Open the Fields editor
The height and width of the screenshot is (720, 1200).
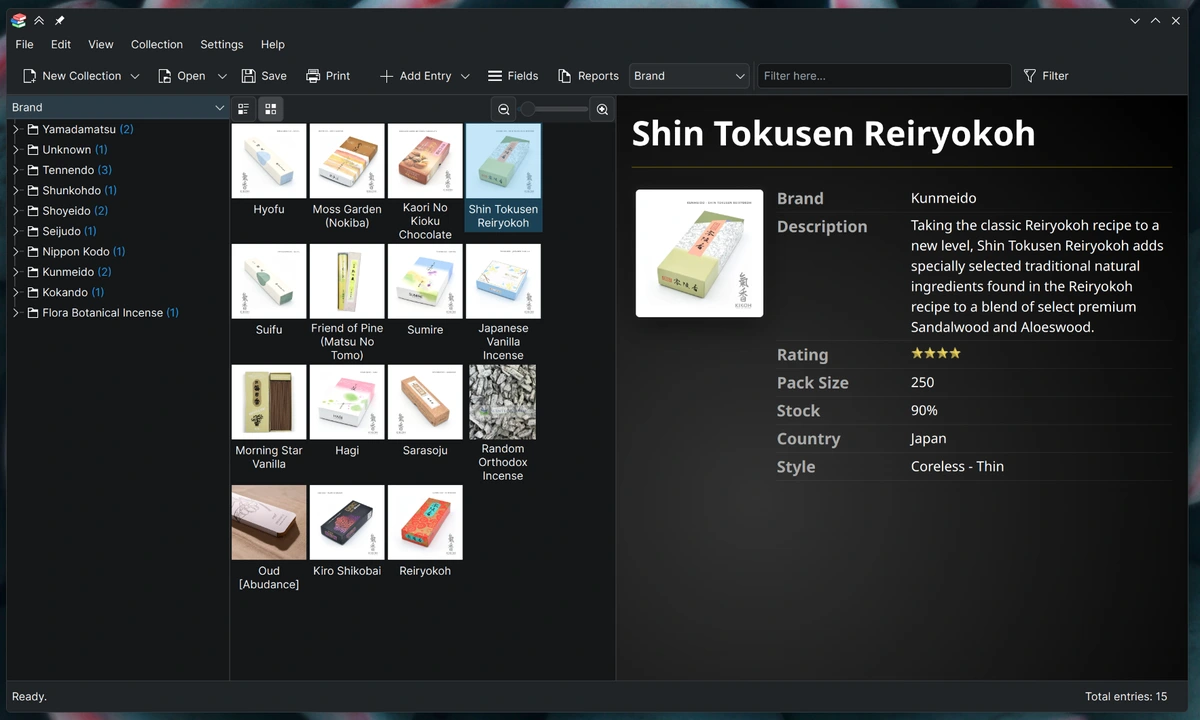(513, 76)
